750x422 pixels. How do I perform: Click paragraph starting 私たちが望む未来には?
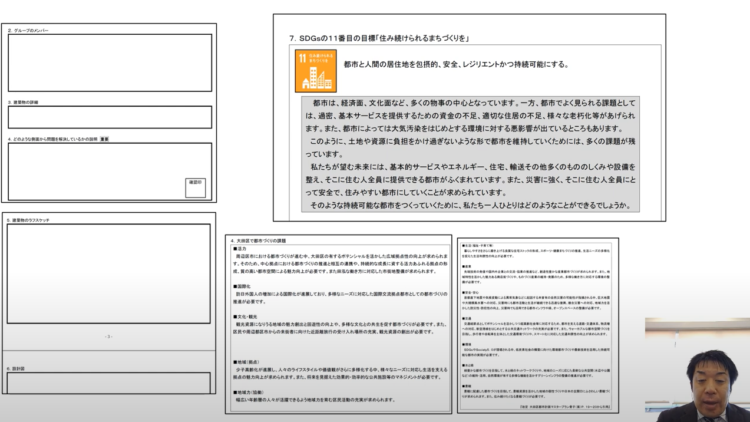point(471,179)
